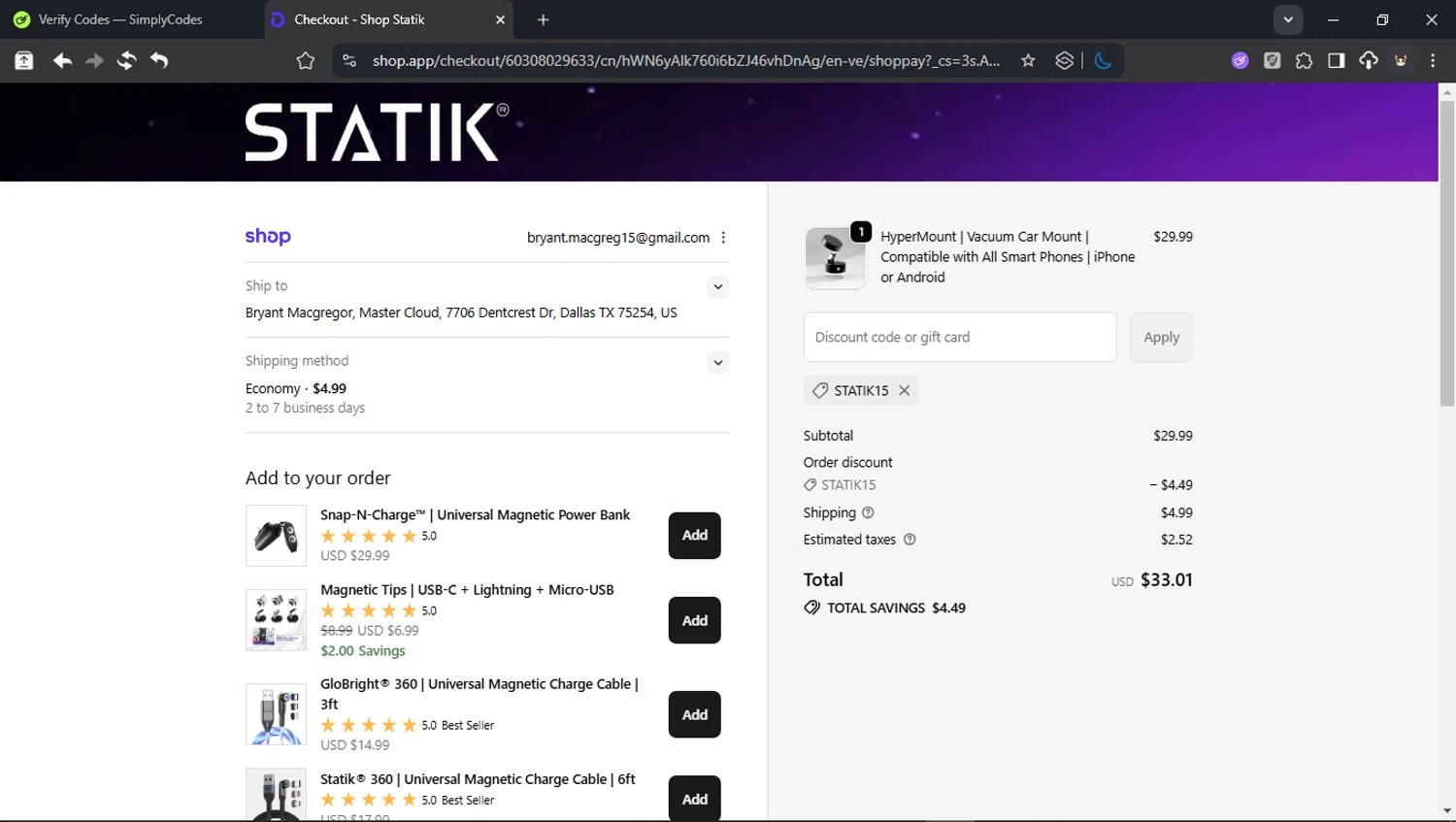Click Snap-N-Charge Universal Magnetic Power Bank title
1456x822 pixels.
(475, 514)
